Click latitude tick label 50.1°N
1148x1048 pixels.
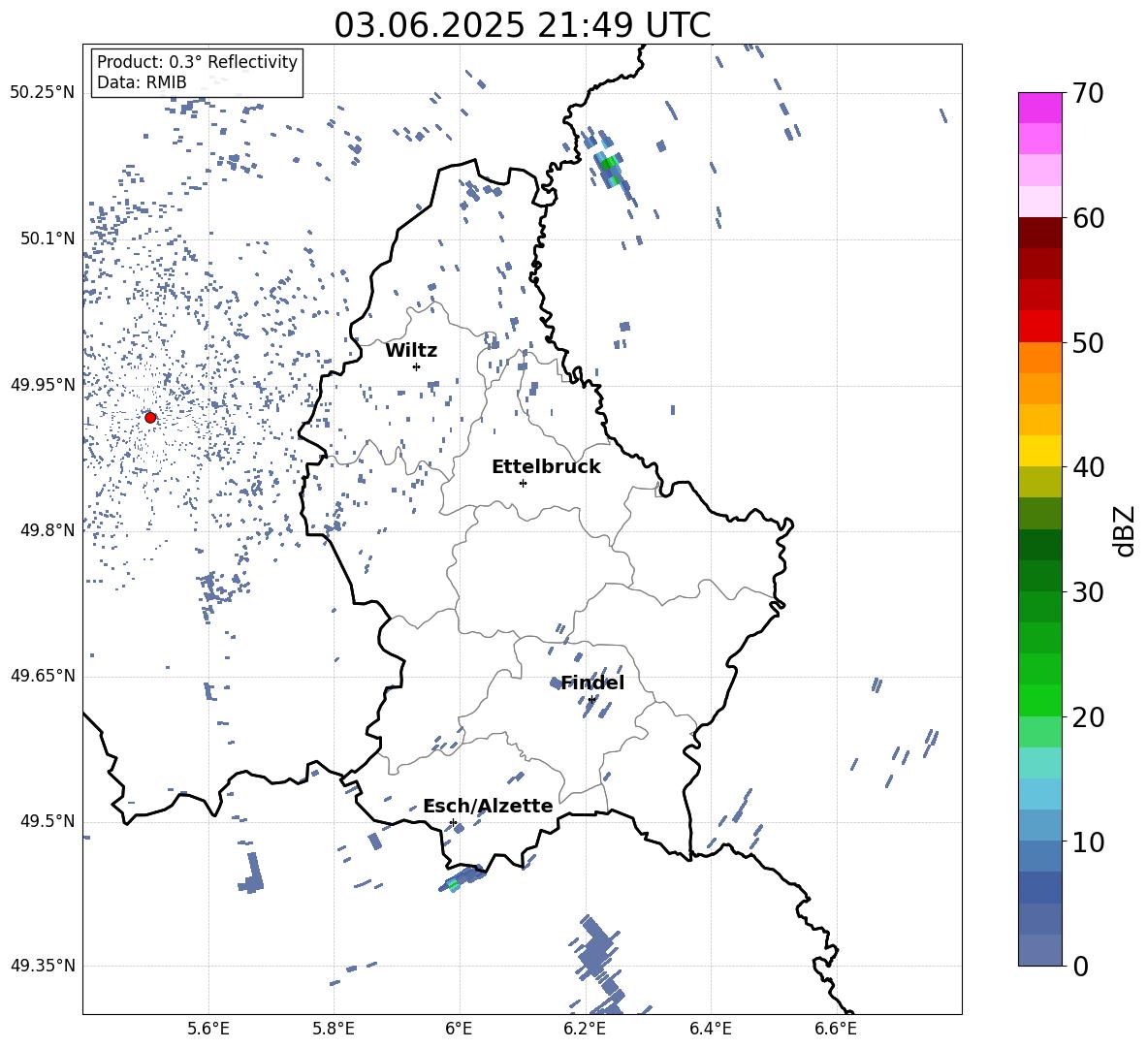(x=48, y=238)
